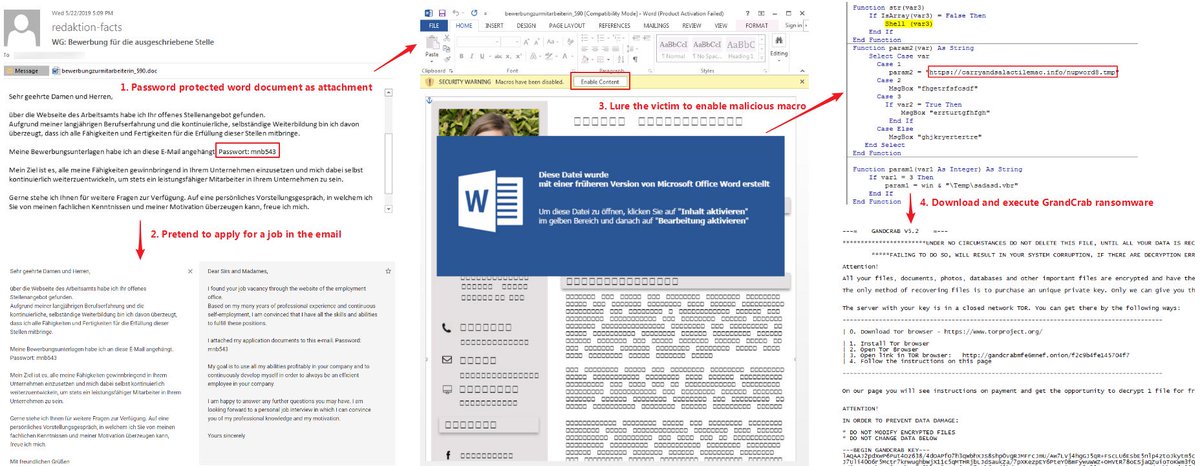Click Sign in on the Word ribbon
The image size is (1200, 466).
(x=793, y=25)
